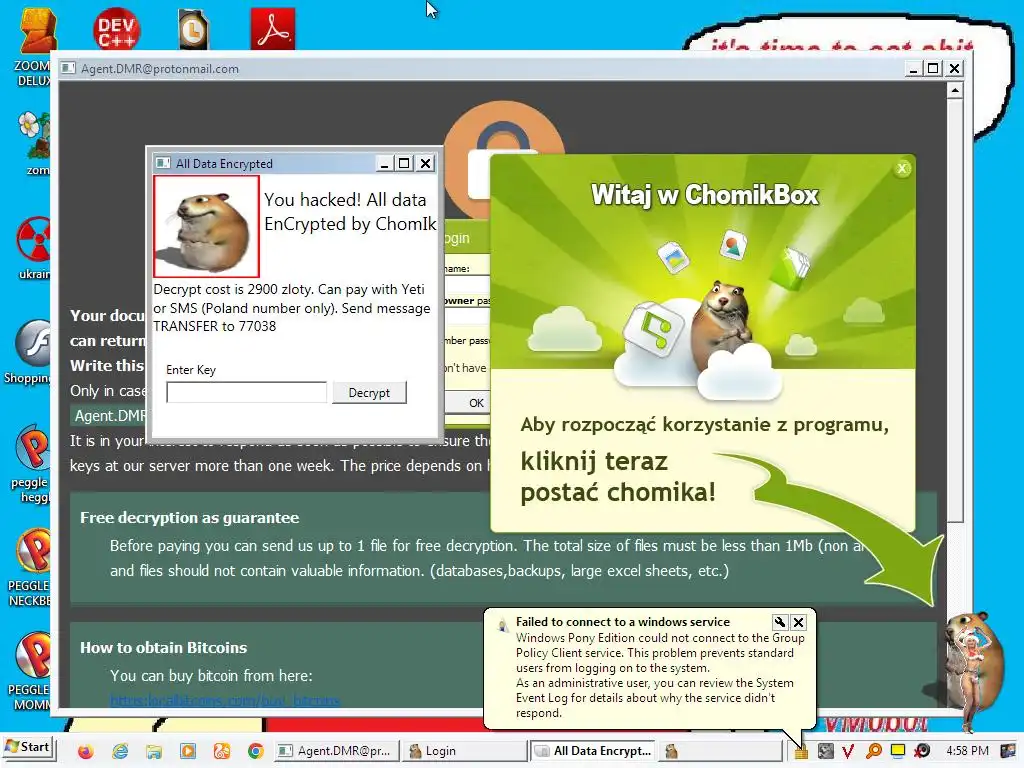Switch to the Agent.DMR@pr... taskbar window
The width and height of the screenshot is (1024, 768).
pos(336,751)
